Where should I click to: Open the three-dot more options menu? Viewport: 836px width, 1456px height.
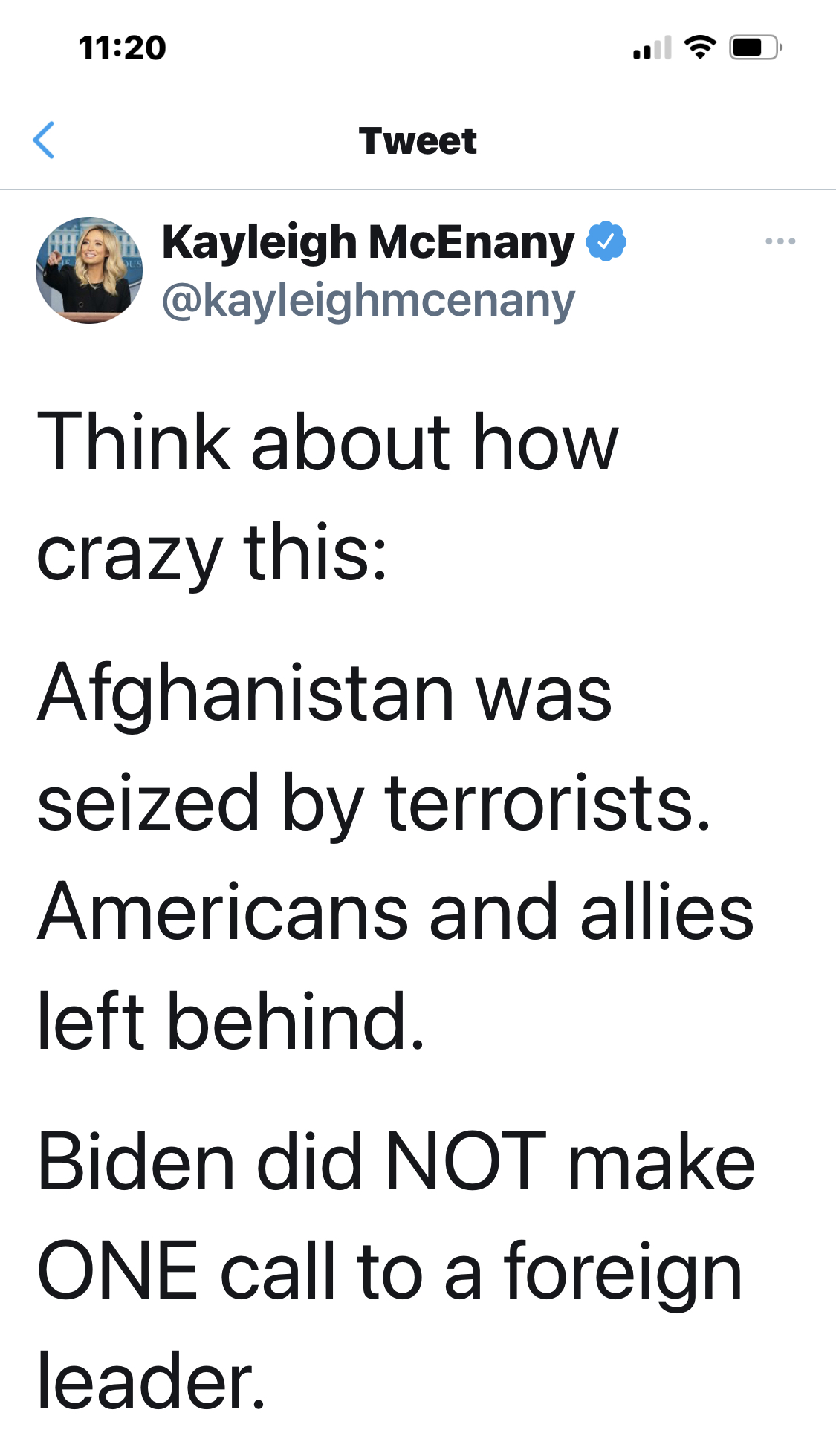click(780, 241)
